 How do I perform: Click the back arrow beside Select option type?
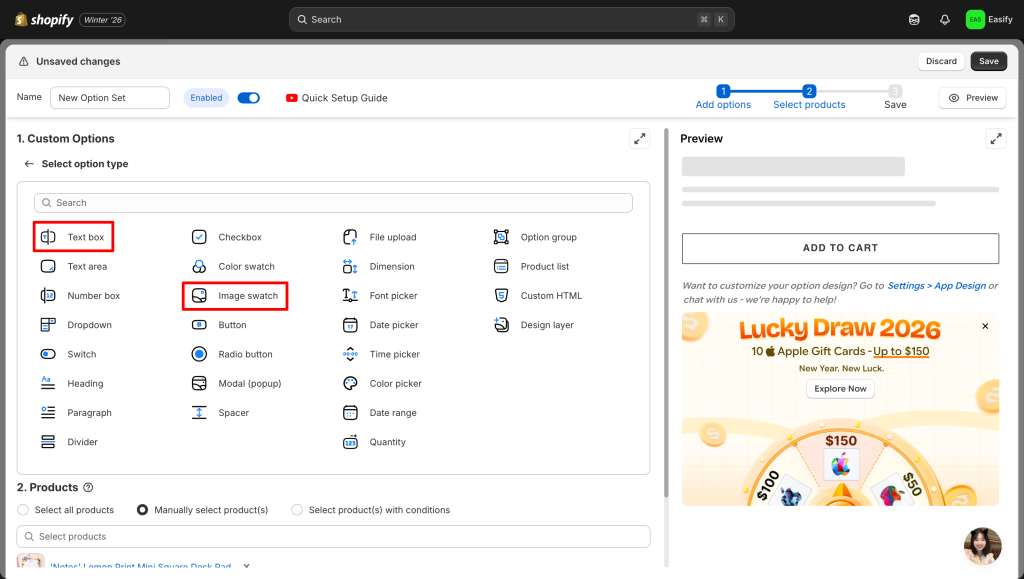click(x=29, y=164)
